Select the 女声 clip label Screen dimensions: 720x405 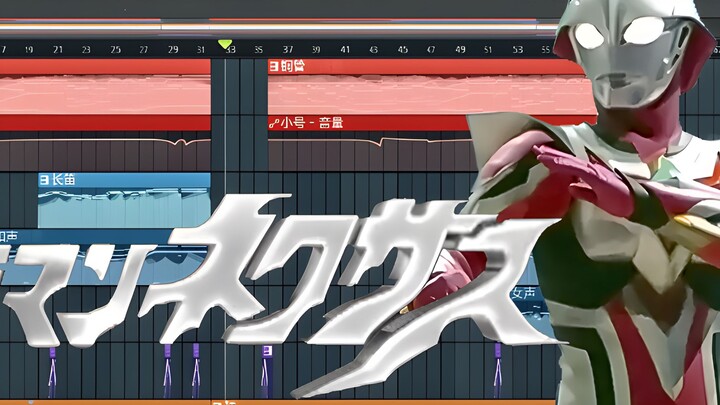click(523, 294)
